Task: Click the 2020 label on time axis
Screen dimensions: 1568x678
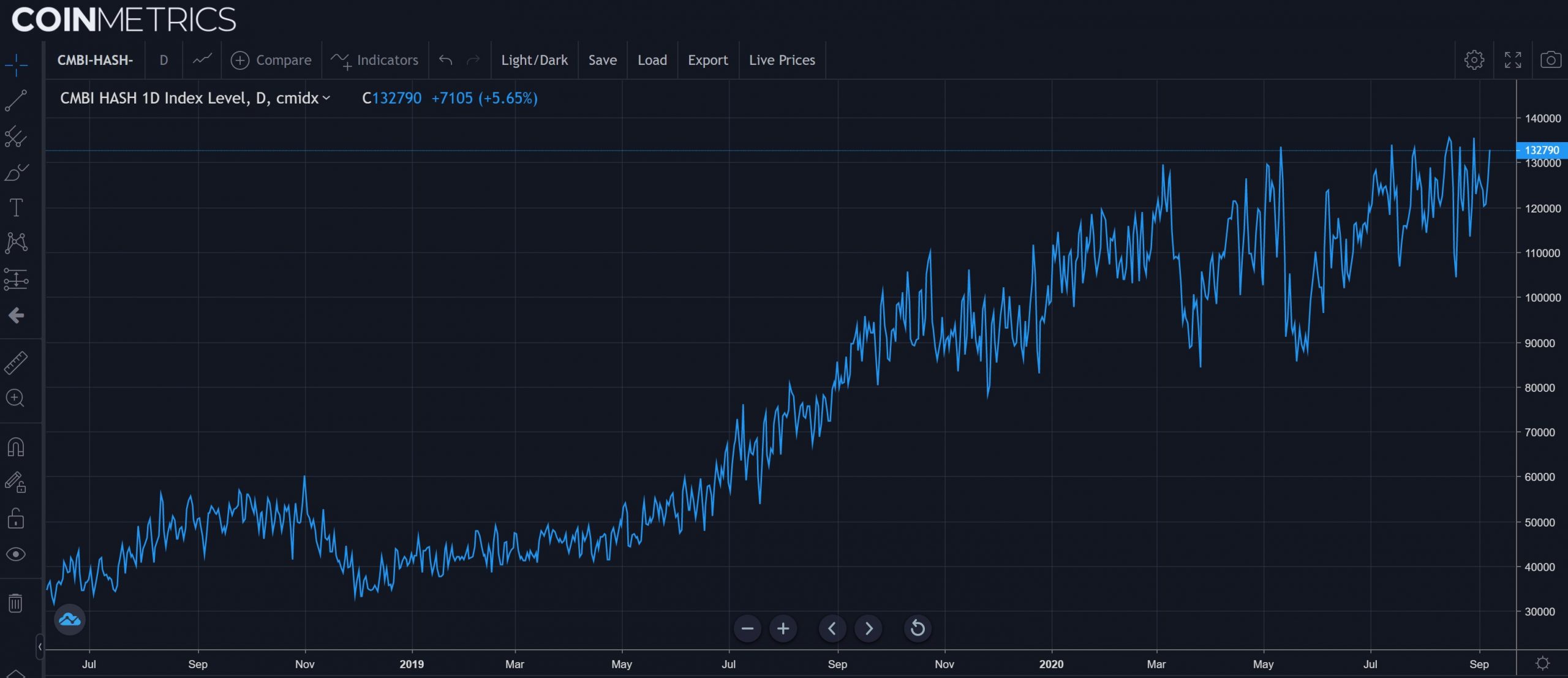Action: [1052, 664]
